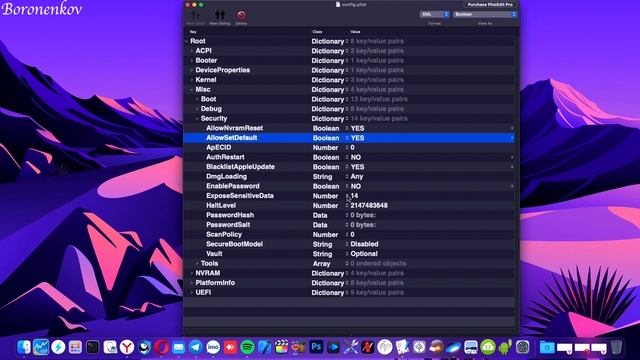This screenshot has width=640, height=360.
Task: Expand the Tools disclosure triangle
Action: coord(197,264)
